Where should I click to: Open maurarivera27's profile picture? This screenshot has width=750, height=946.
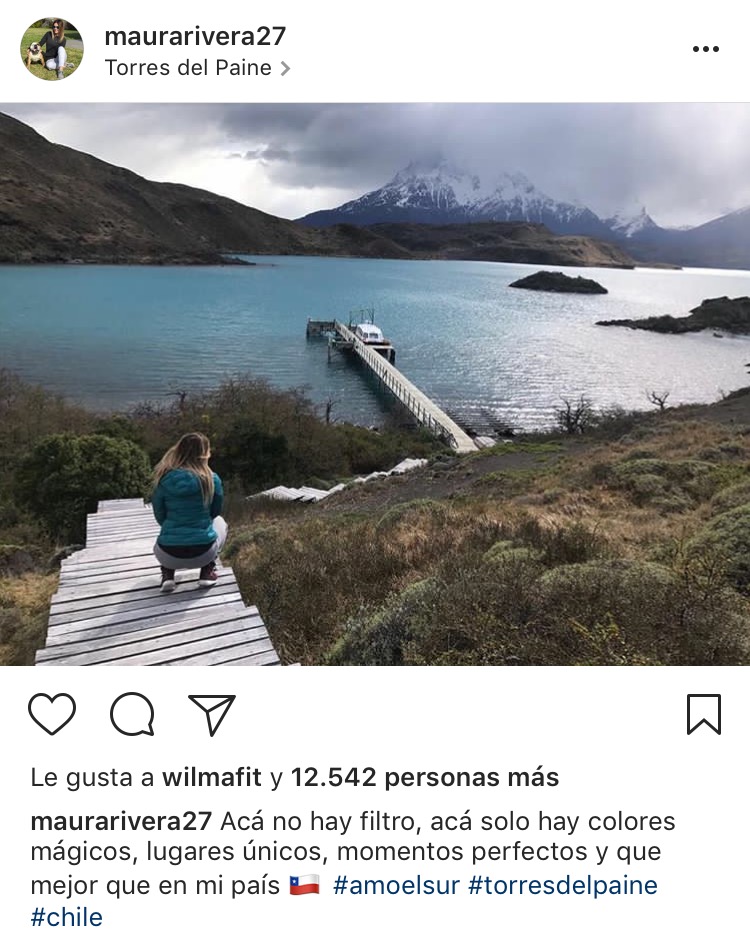tap(52, 49)
